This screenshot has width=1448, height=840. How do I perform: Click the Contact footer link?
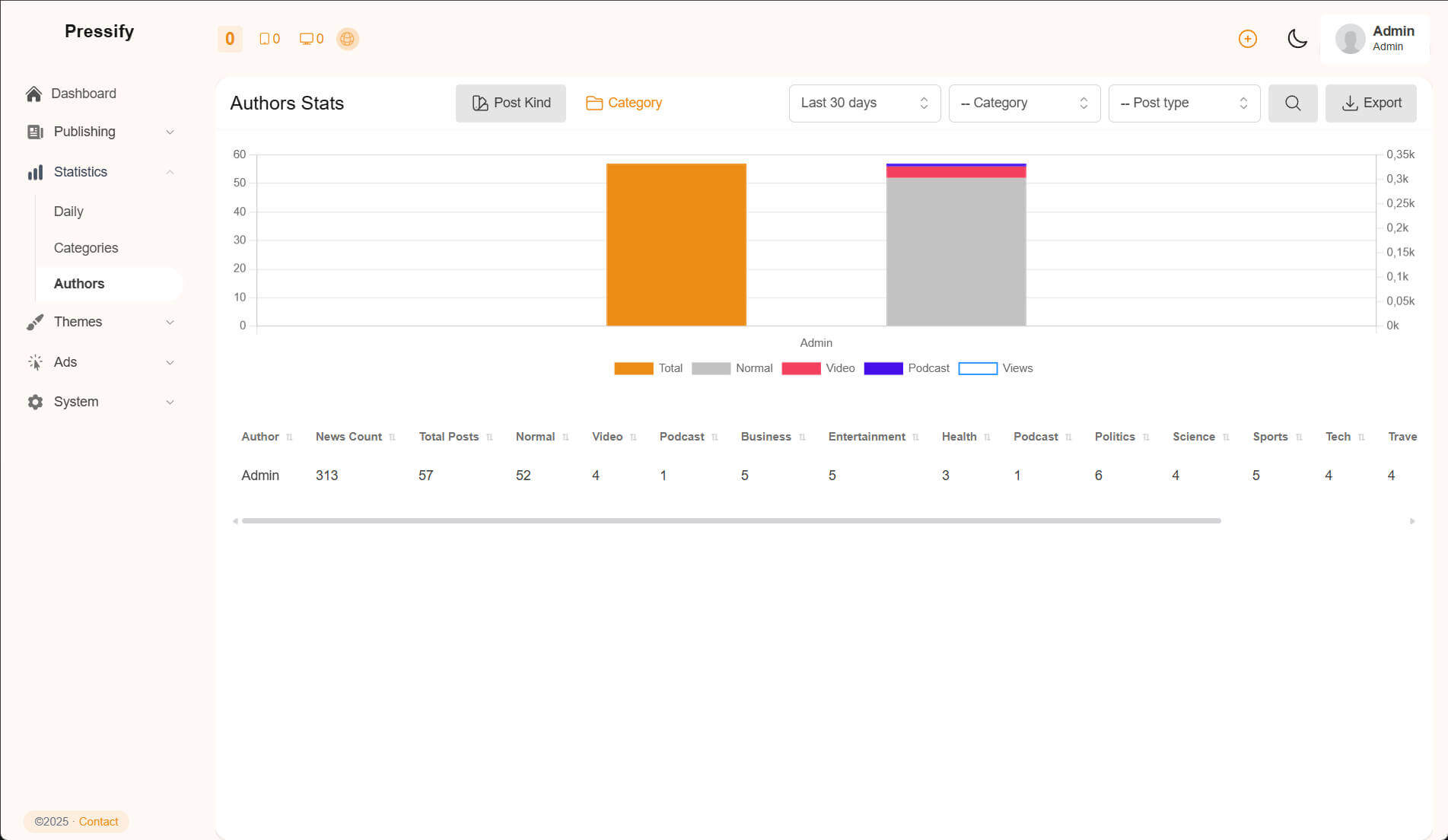coord(98,822)
